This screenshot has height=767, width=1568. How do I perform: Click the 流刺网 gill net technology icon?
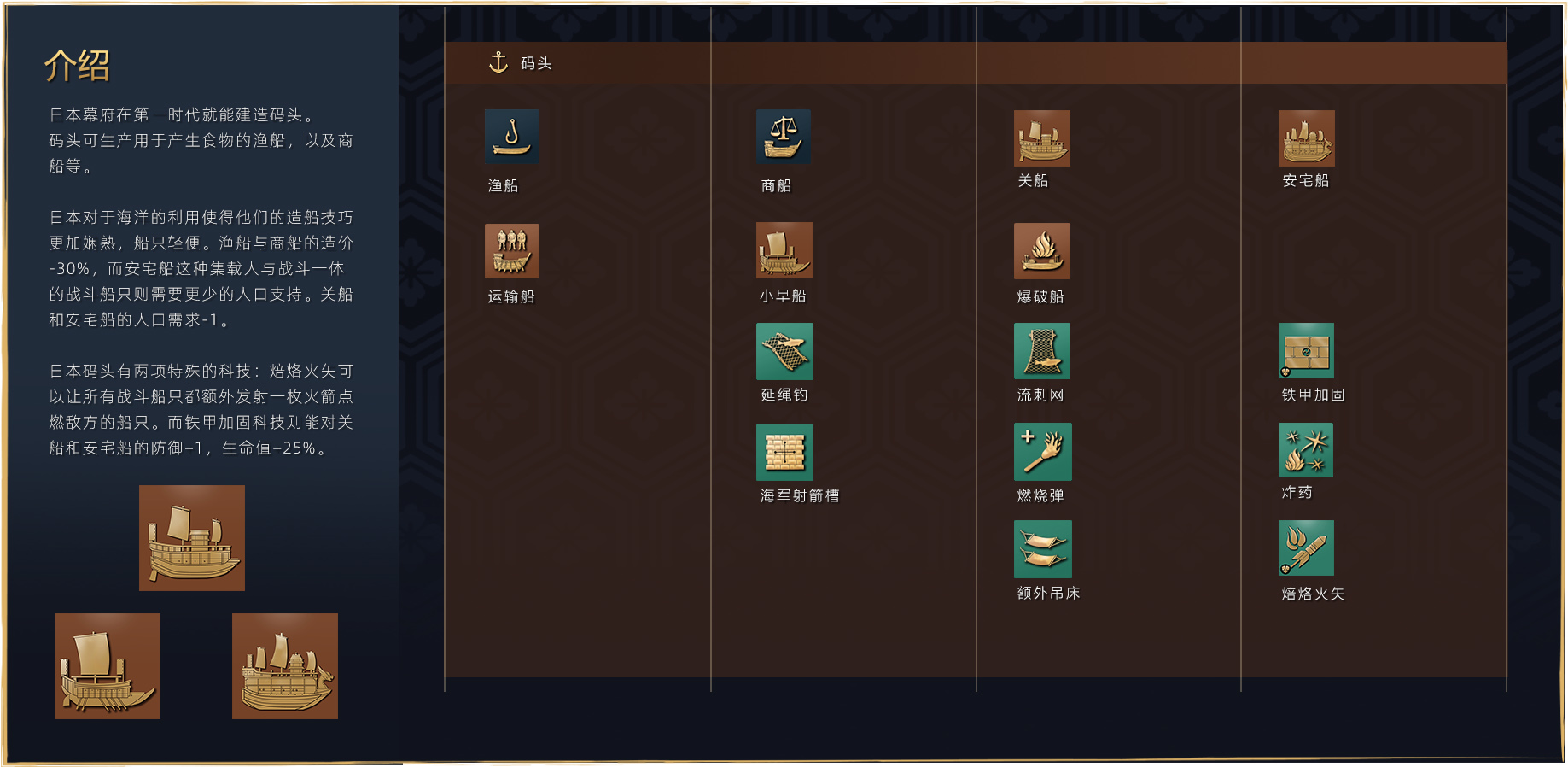click(x=1041, y=351)
